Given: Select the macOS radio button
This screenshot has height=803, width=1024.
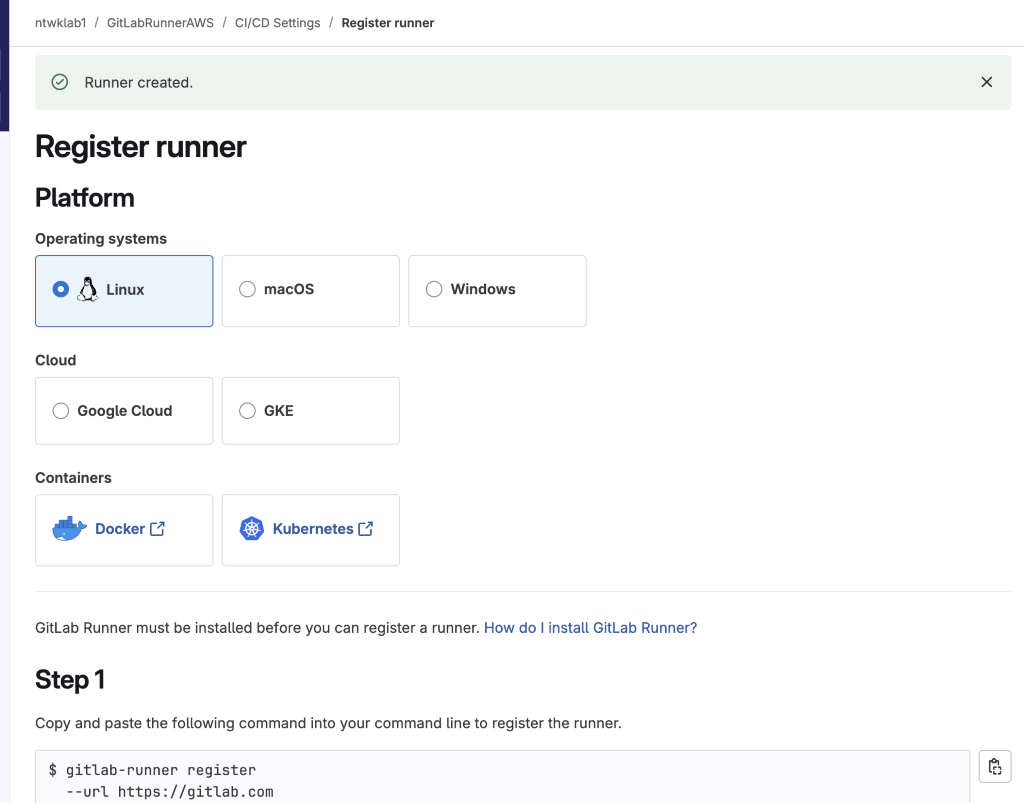Looking at the screenshot, I should (x=248, y=289).
